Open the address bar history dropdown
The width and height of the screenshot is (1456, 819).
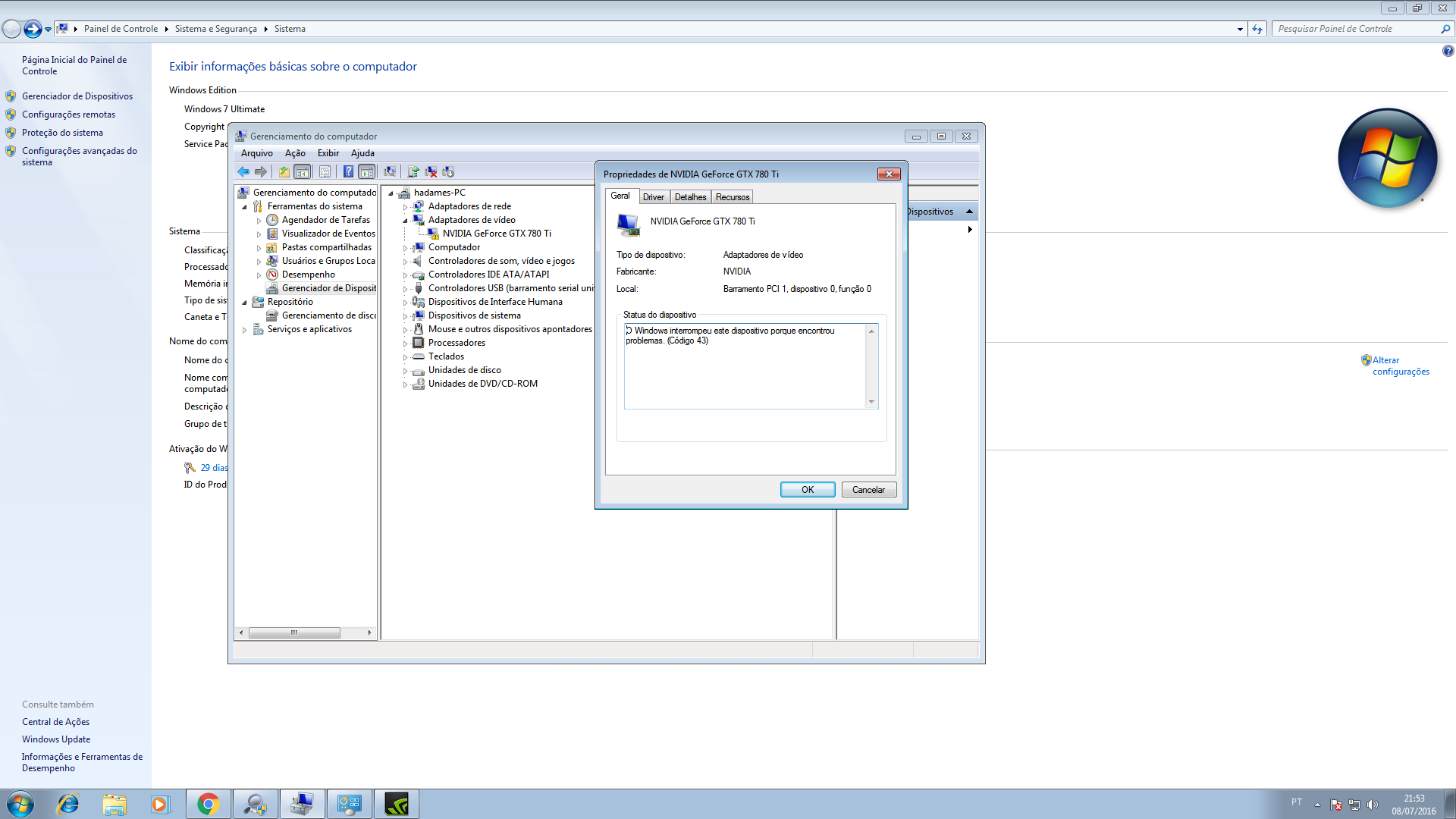(1240, 29)
